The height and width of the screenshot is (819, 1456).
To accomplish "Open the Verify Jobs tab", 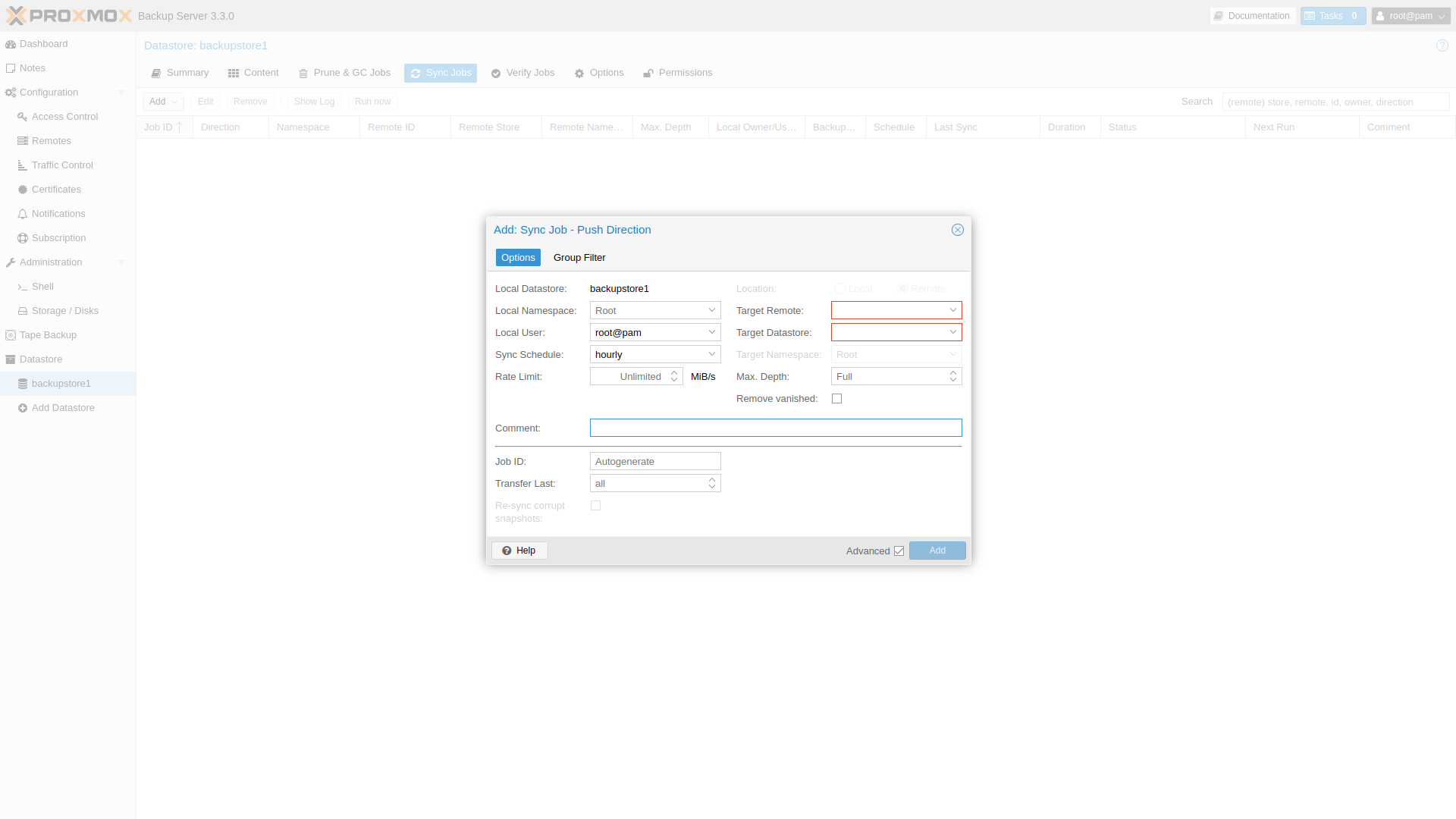I will click(522, 73).
